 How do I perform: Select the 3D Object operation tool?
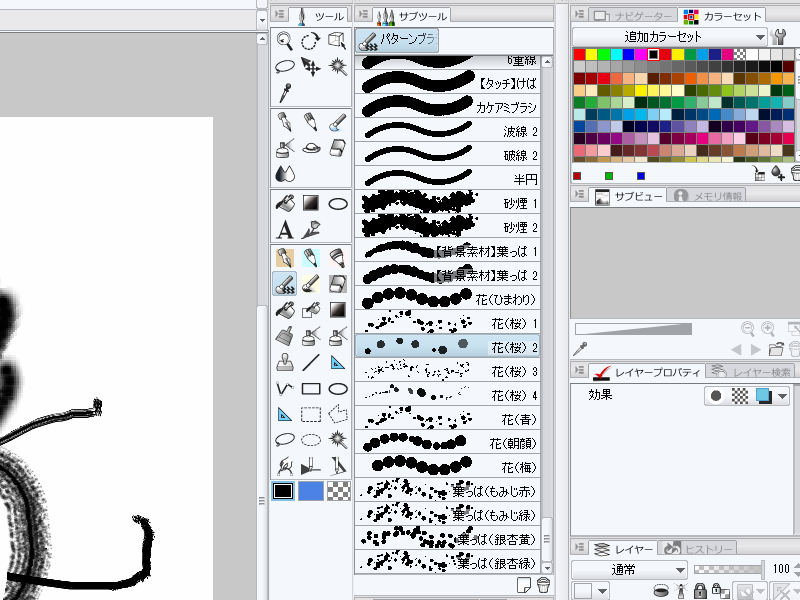(337, 40)
